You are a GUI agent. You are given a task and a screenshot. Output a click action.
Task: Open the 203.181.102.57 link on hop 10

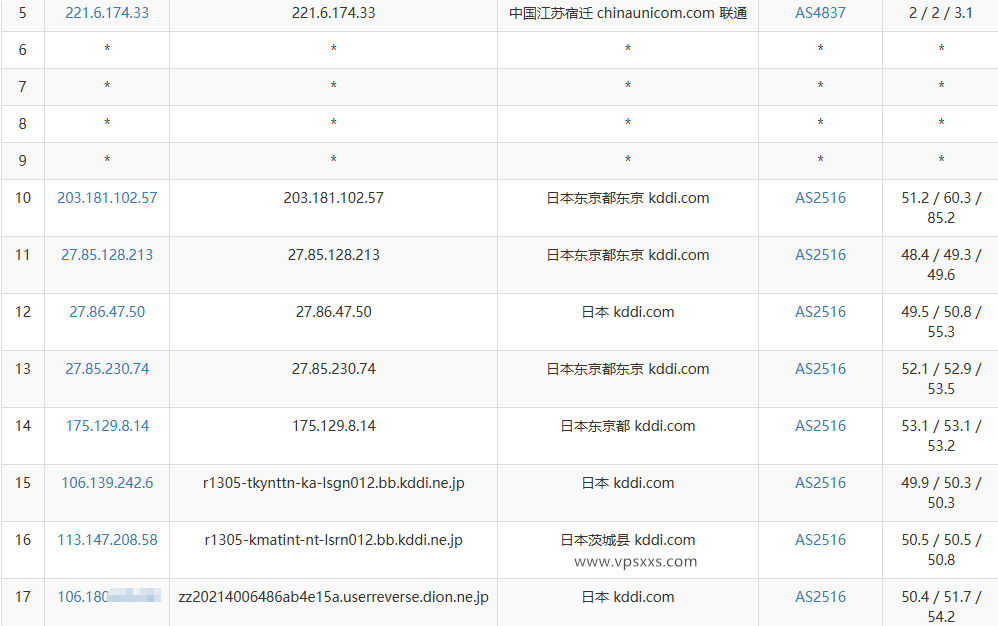(x=106, y=197)
